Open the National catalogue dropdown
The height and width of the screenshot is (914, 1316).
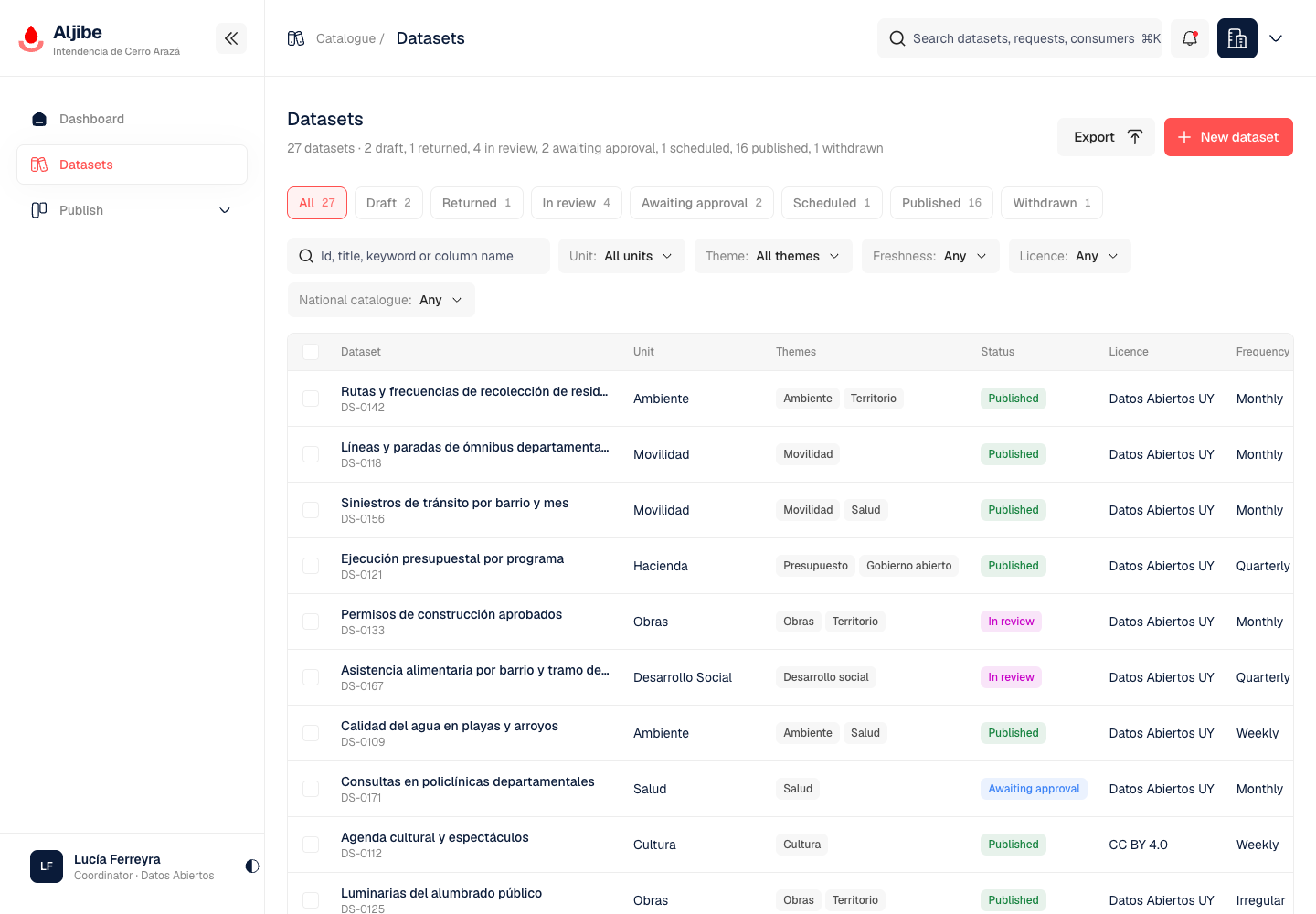[x=381, y=300]
